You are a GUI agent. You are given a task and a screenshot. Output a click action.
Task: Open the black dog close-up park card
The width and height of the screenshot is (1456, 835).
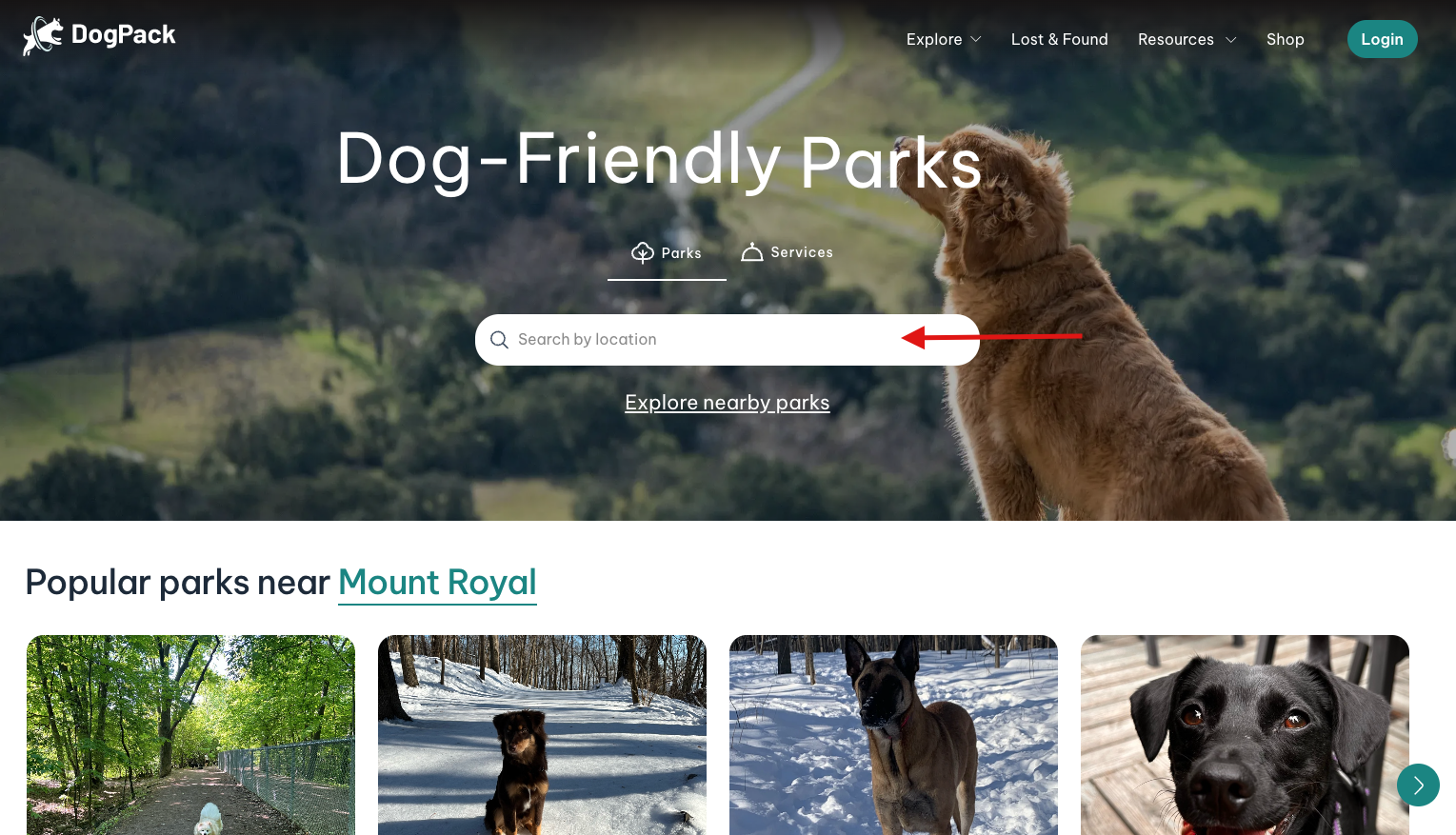(1245, 735)
